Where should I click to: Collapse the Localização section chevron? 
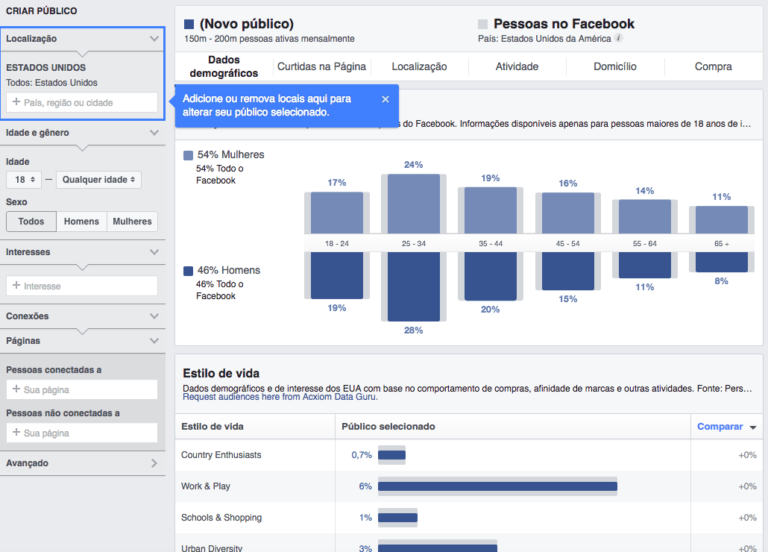154,39
